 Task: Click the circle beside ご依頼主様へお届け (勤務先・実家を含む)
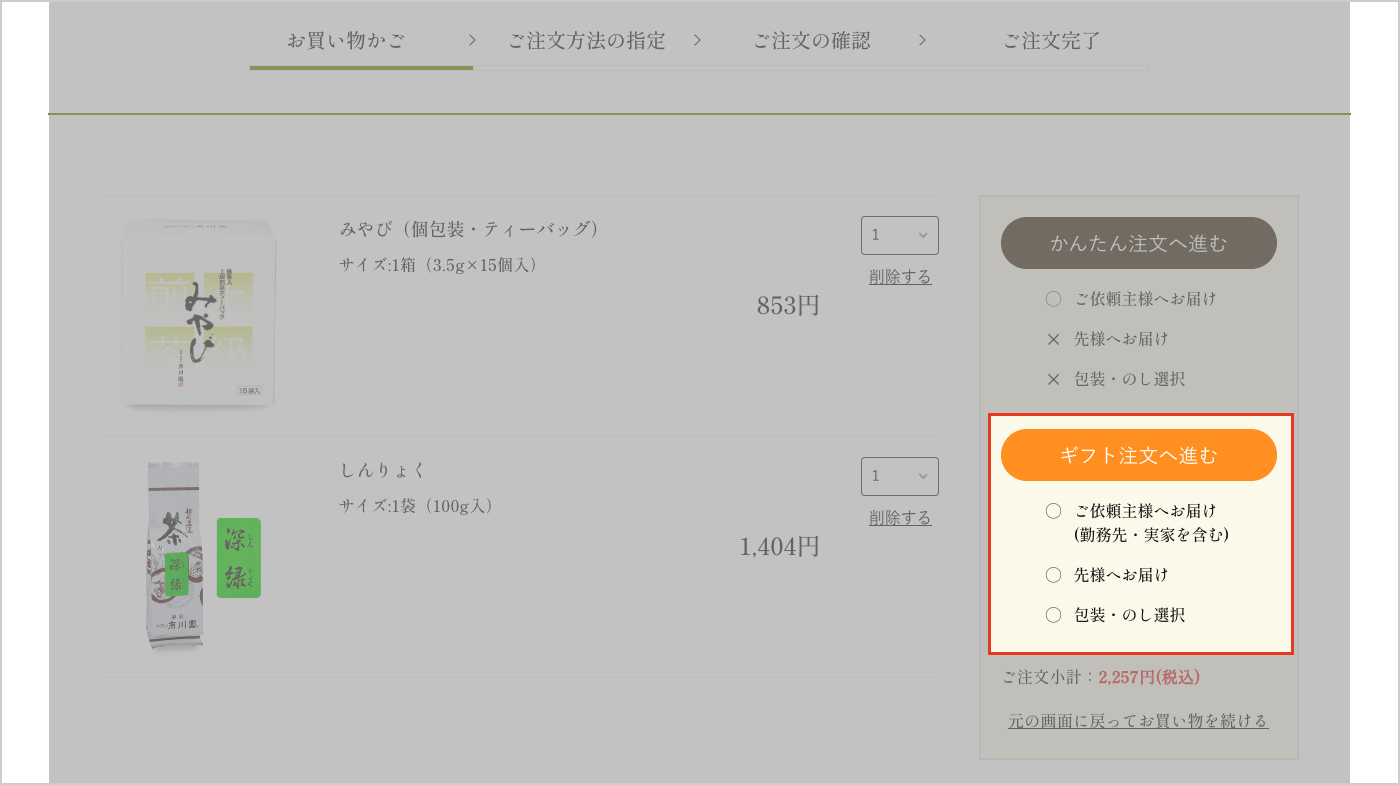point(1053,511)
